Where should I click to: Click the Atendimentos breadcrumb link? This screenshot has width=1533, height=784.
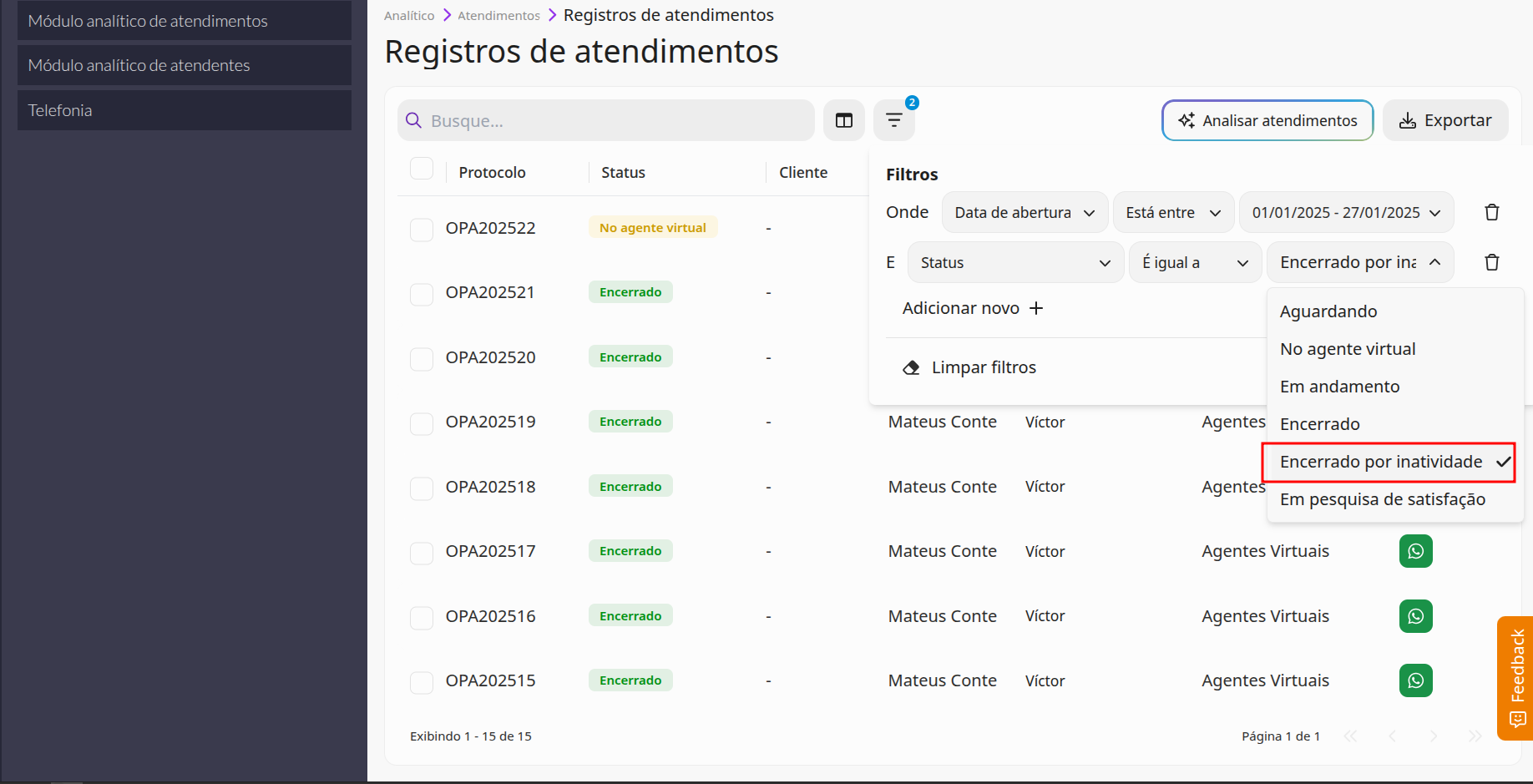click(498, 16)
